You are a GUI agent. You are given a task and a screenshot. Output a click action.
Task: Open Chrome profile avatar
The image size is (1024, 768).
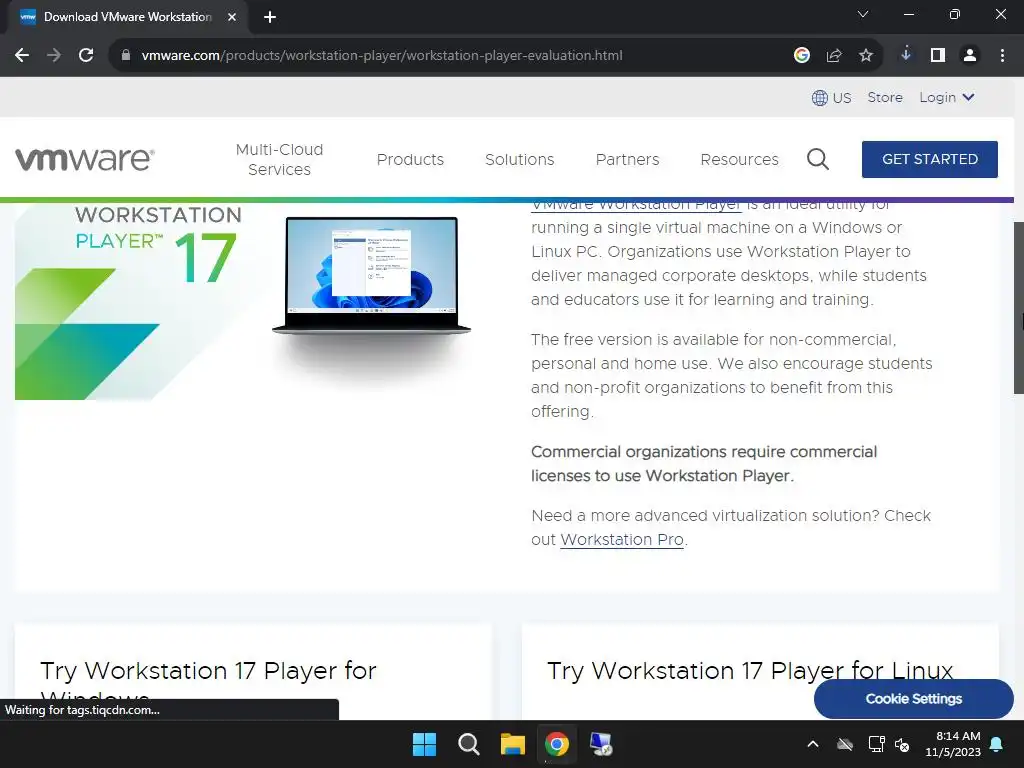[x=970, y=56]
